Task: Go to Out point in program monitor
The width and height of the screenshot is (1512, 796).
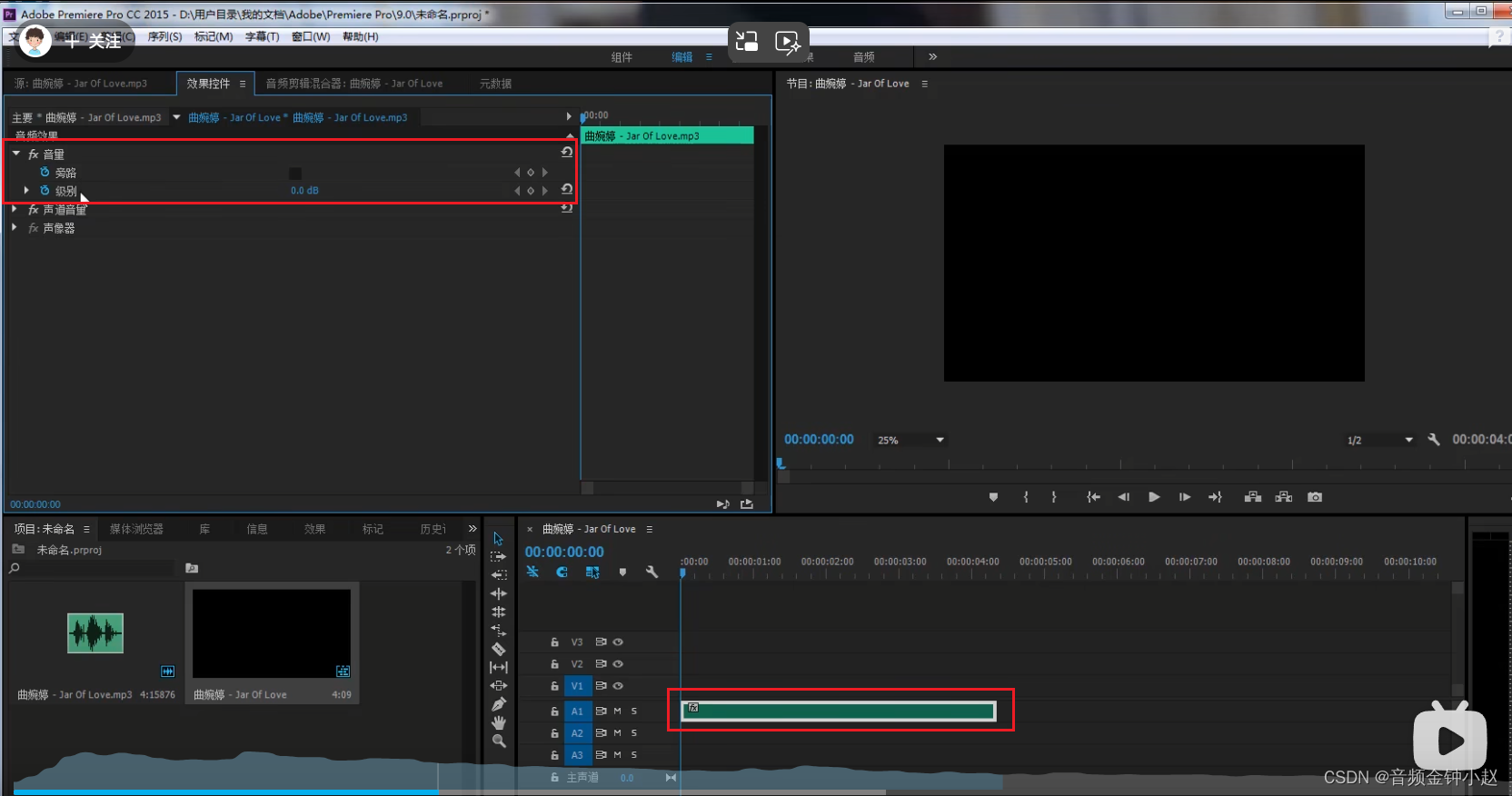Action: (x=1215, y=497)
